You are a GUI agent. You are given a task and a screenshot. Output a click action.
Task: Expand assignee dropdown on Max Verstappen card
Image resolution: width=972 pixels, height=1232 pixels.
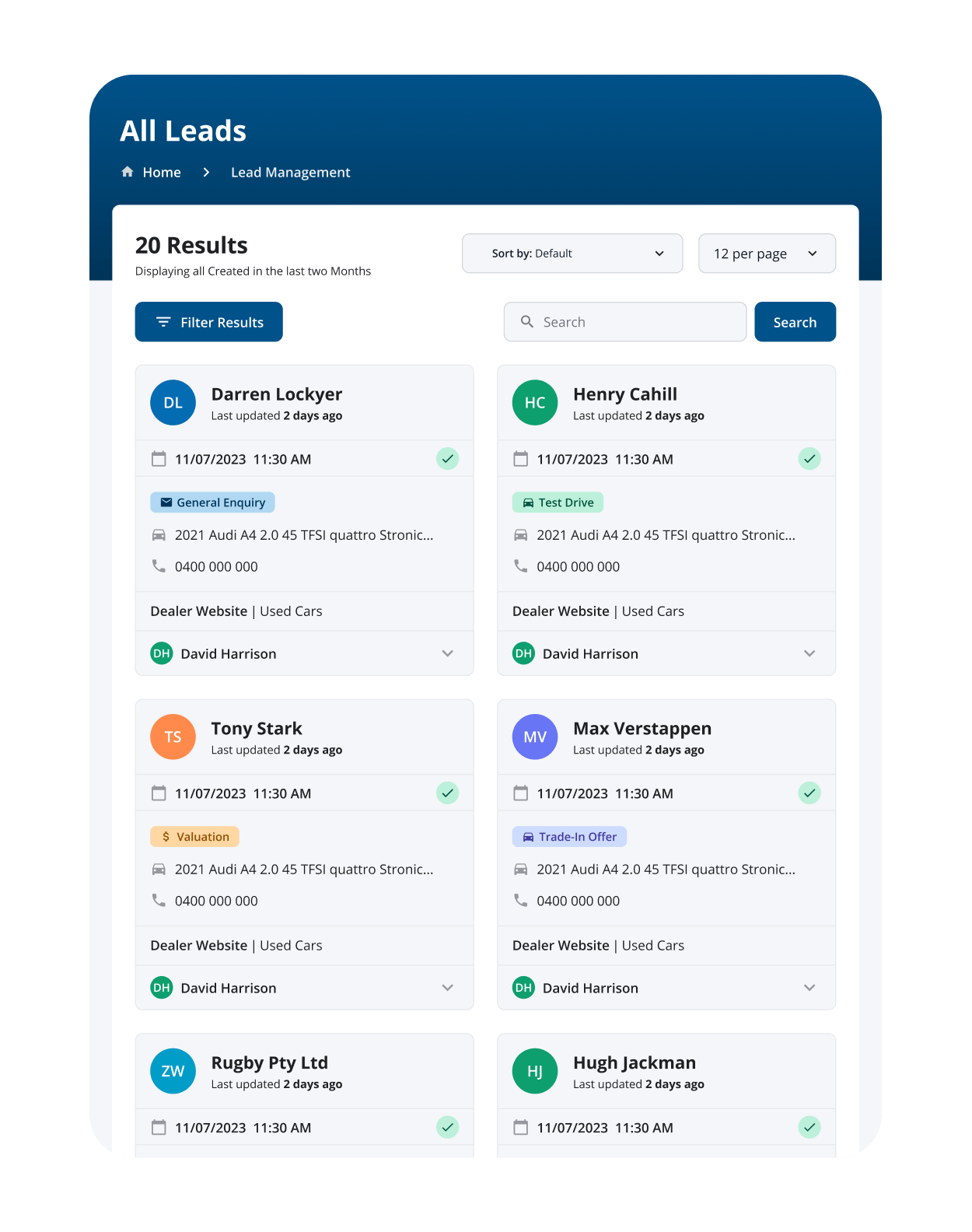coord(809,988)
